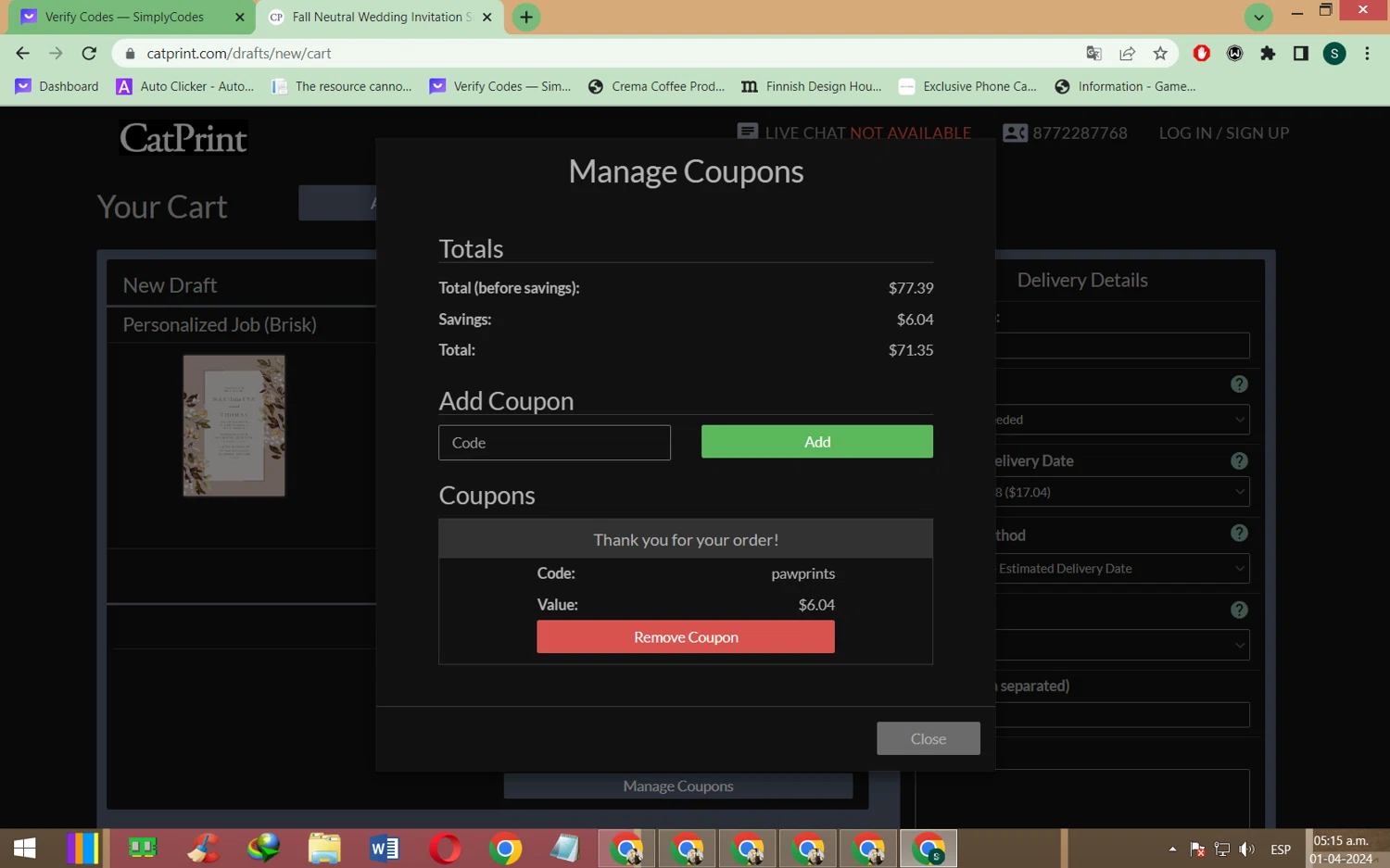
Task: Select the Fall Neutral Wedding Invitation tab
Action: coord(380,17)
